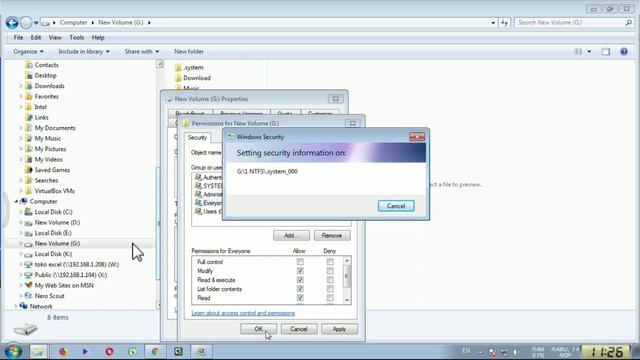Viewport: 640px width, 360px height.
Task: Click Add in Permissions dialog
Action: [291, 236]
